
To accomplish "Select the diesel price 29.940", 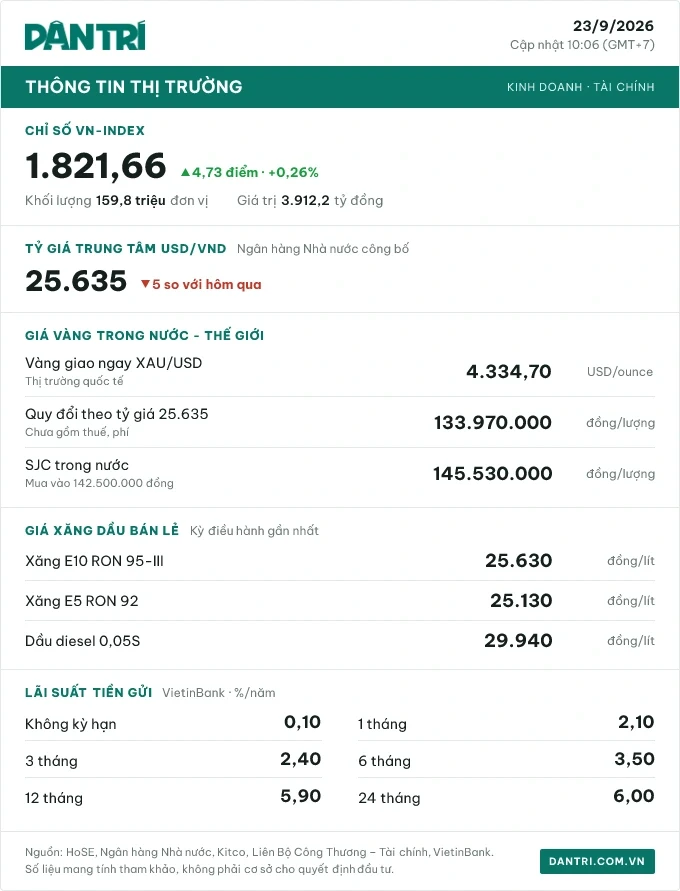I will point(518,640).
